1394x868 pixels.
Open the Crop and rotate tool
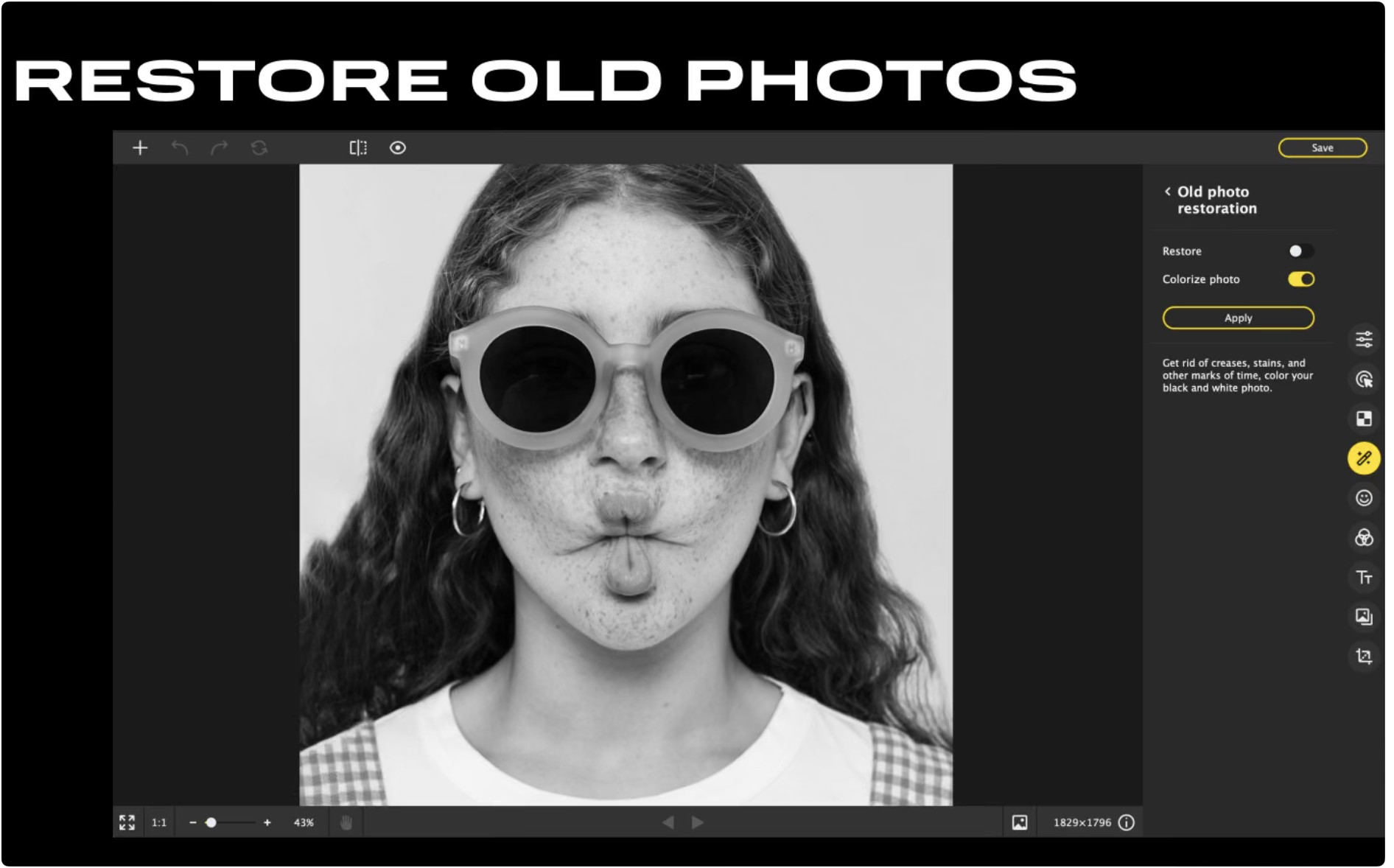1364,656
